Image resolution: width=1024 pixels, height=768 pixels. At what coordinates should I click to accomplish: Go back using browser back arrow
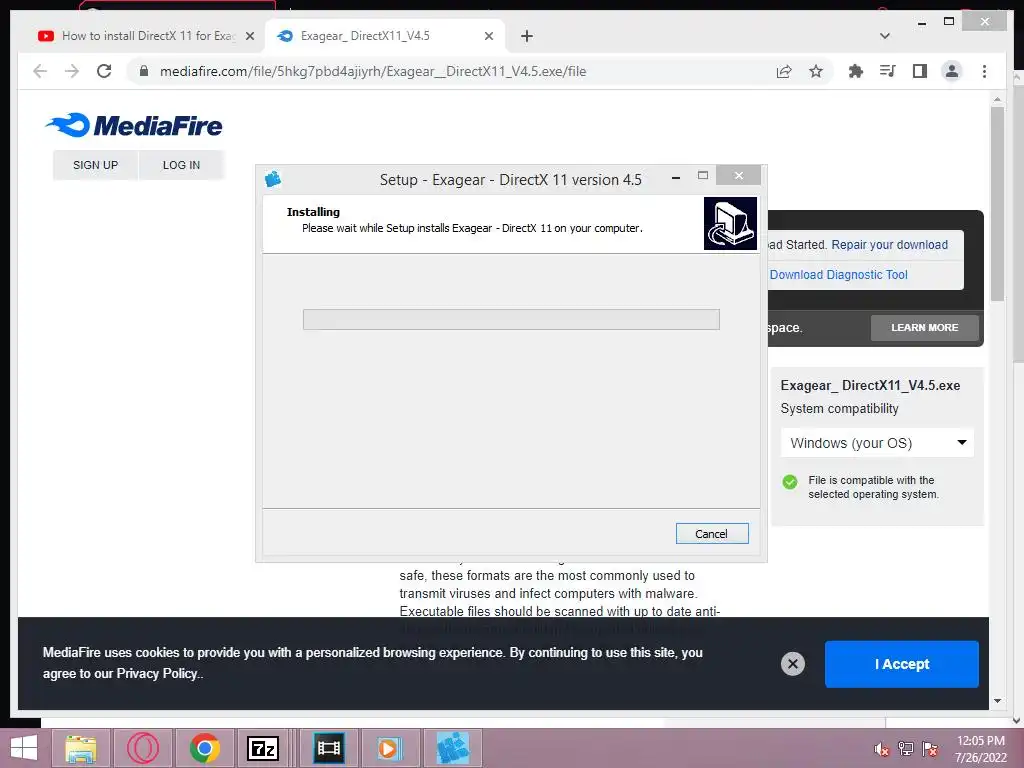click(x=40, y=71)
